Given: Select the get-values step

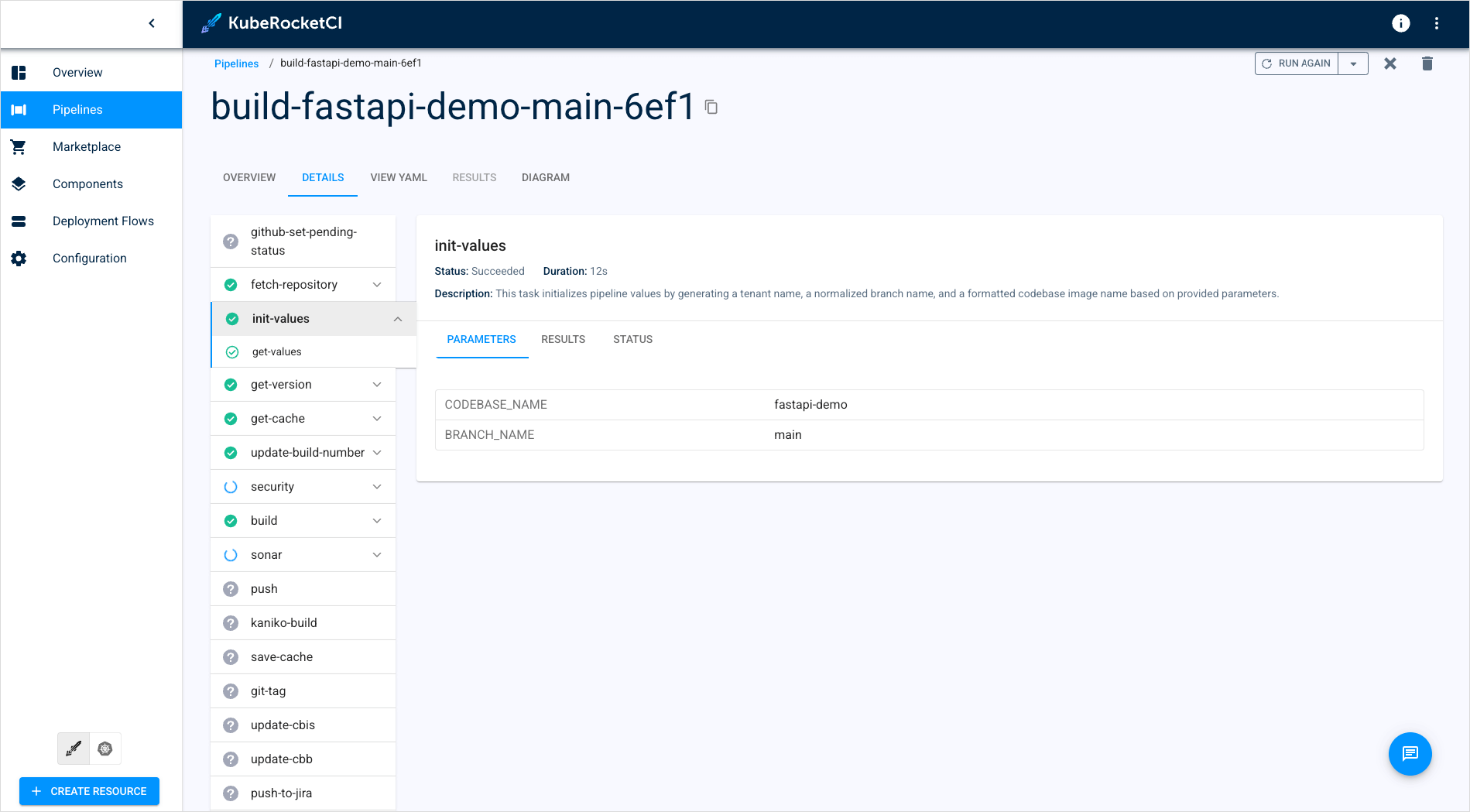Looking at the screenshot, I should 277,351.
